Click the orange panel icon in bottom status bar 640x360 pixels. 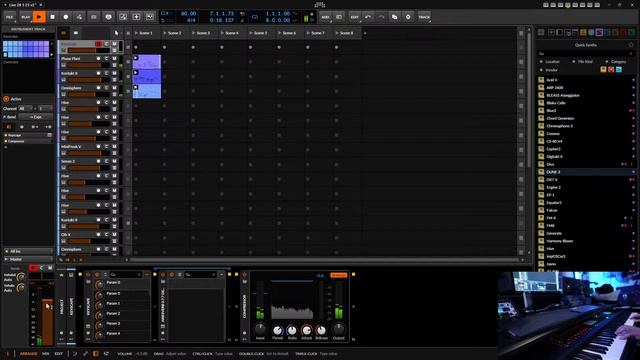tap(96, 353)
